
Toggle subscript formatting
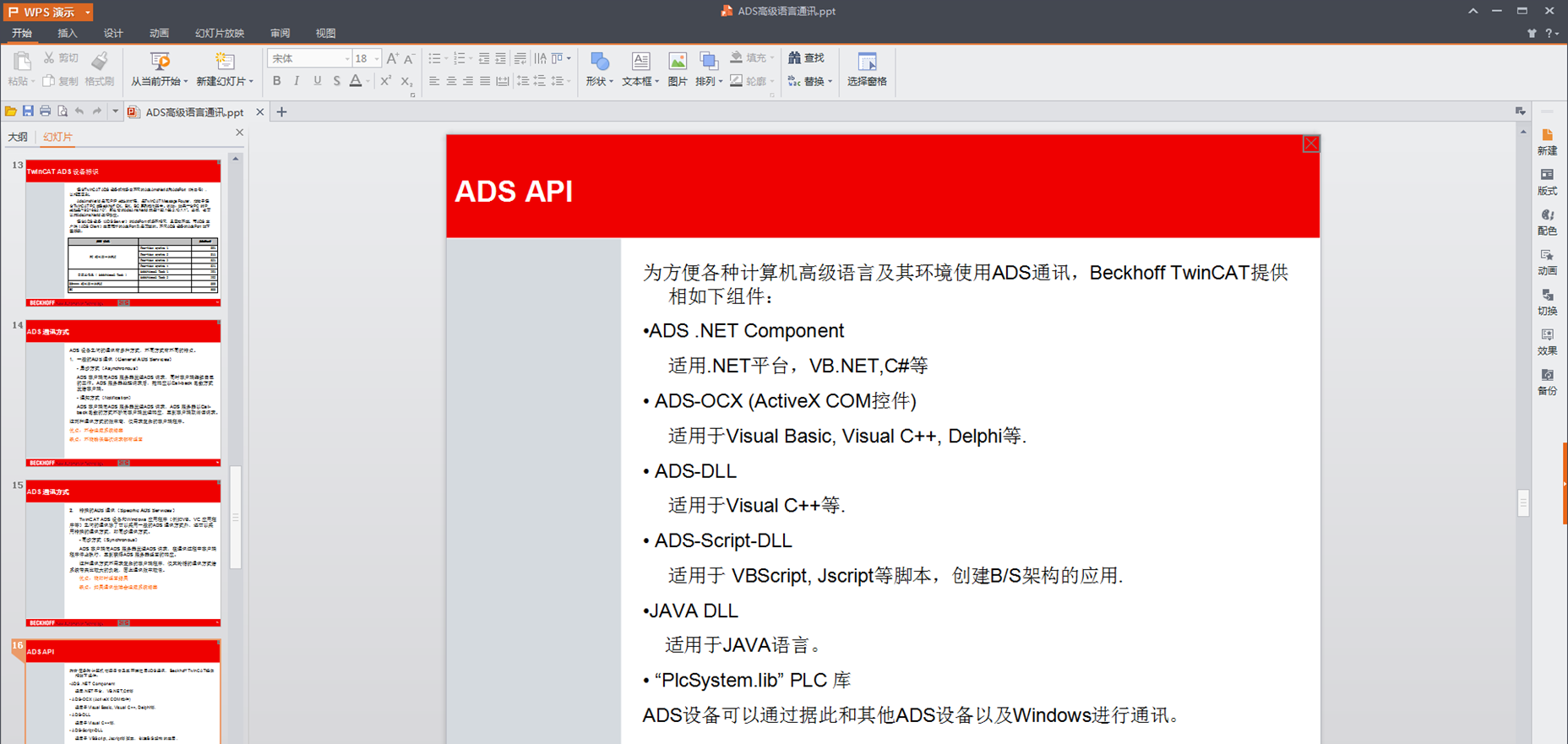pos(406,81)
